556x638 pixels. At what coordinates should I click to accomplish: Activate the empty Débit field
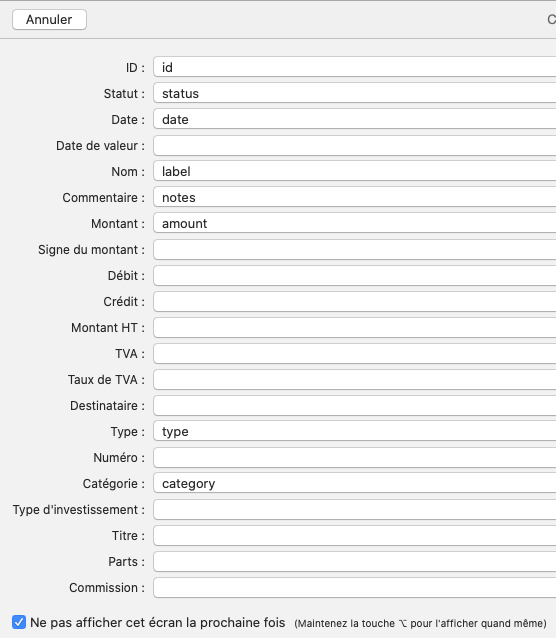(x=355, y=275)
